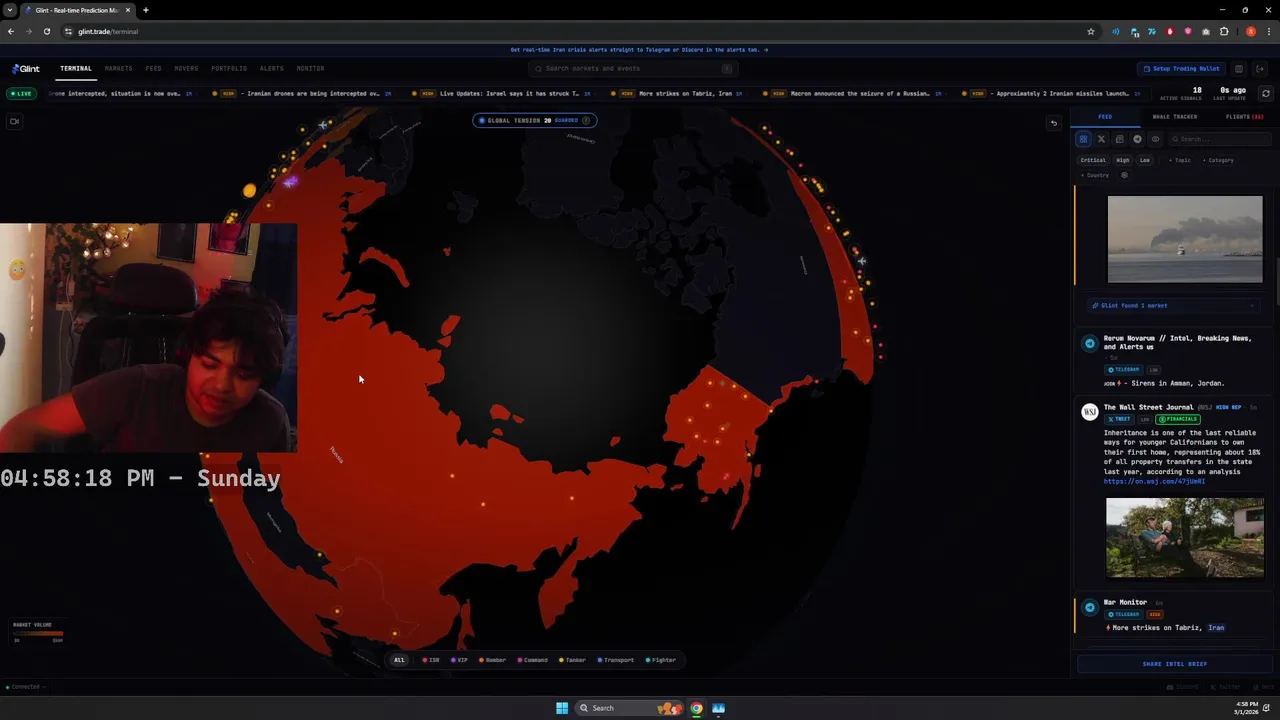This screenshot has height=720, width=1280.
Task: Click the Market Volume legend bar
Action: coord(38,633)
